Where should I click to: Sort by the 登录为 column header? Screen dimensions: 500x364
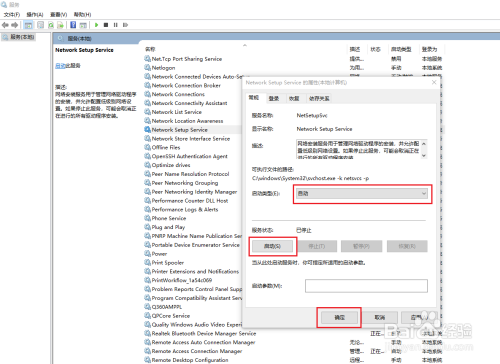tap(429, 49)
